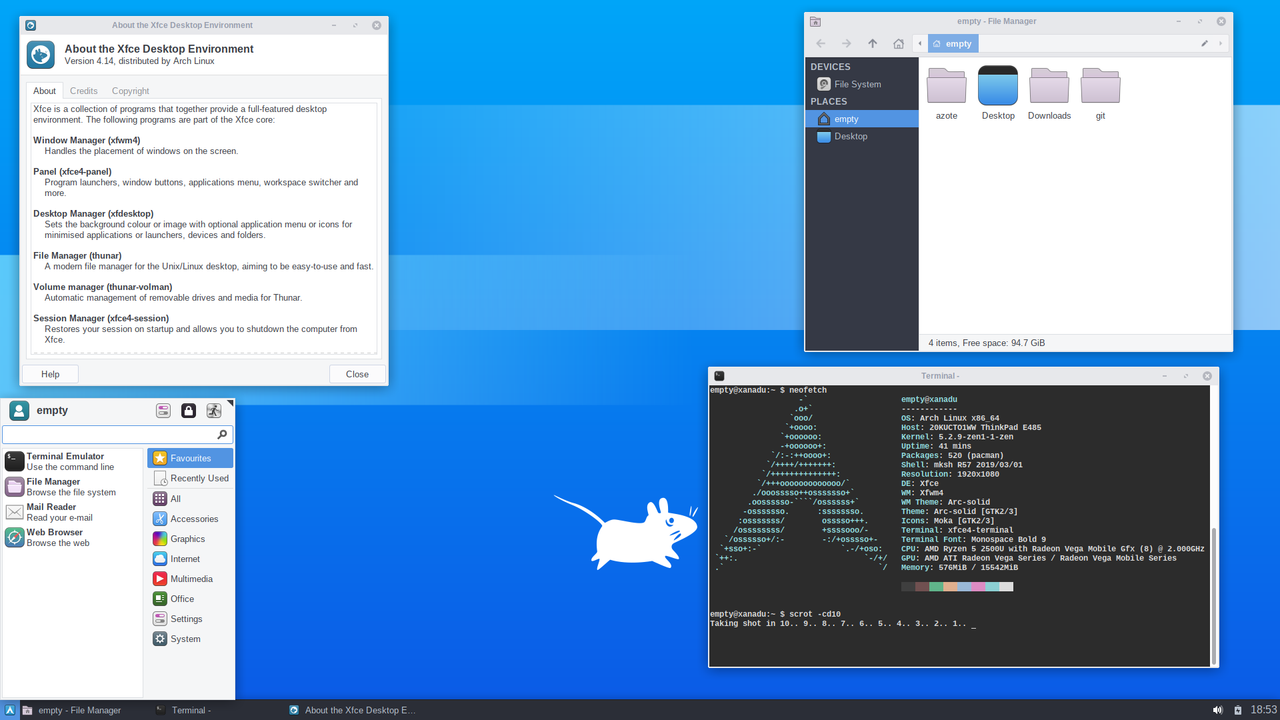Open the Downloads folder

point(1049,94)
